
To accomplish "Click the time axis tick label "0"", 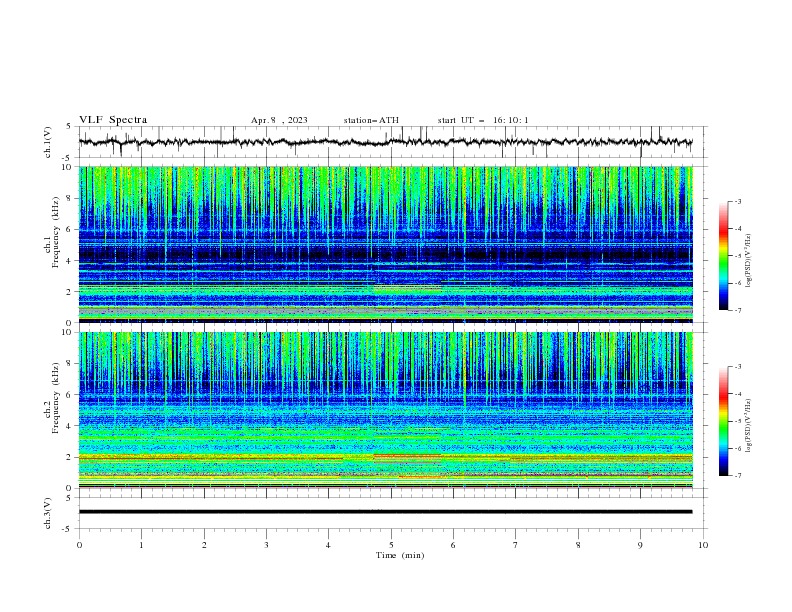I will pos(79,545).
